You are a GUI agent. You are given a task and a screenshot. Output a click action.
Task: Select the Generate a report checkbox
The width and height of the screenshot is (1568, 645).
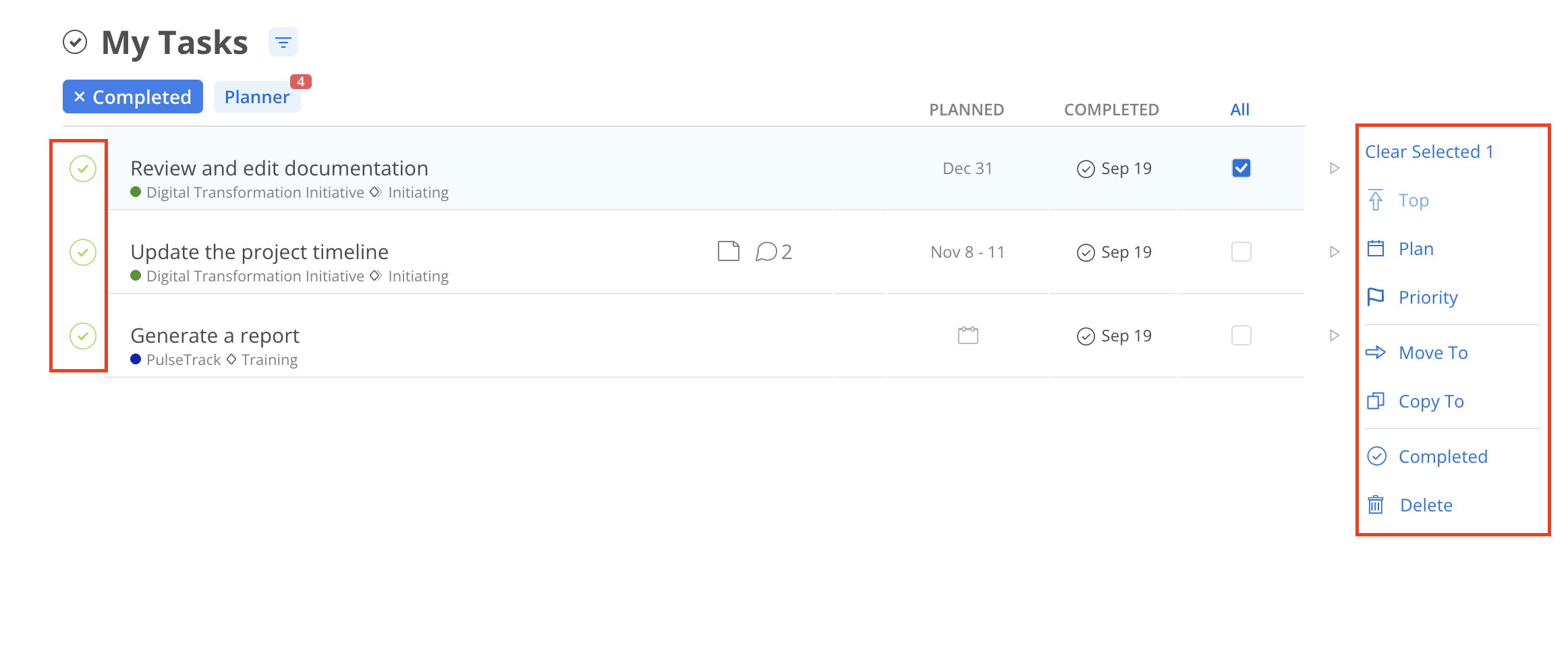tap(1241, 335)
